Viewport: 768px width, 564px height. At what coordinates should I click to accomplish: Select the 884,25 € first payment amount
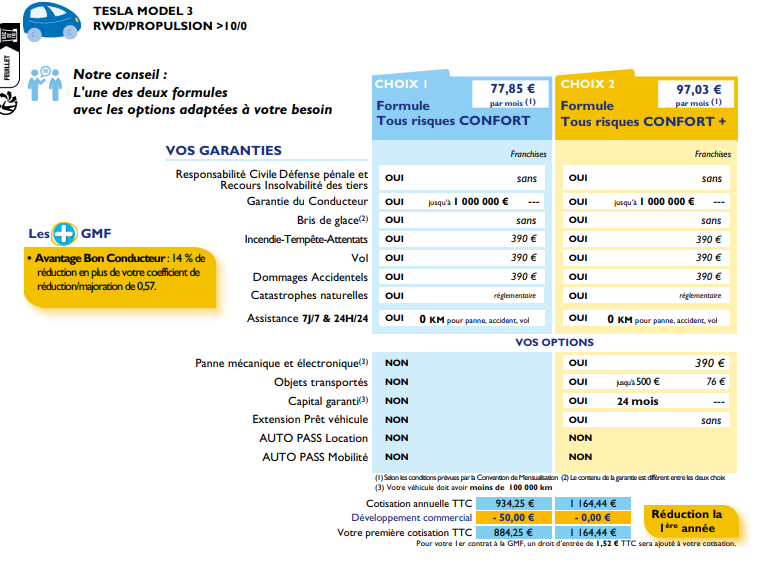514,533
